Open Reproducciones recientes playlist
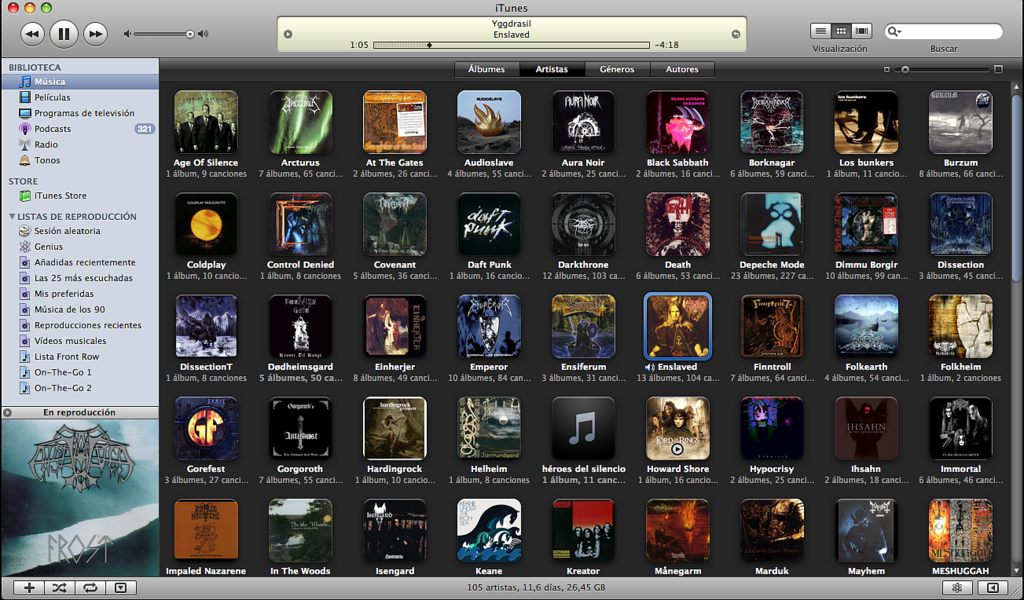 coord(80,324)
